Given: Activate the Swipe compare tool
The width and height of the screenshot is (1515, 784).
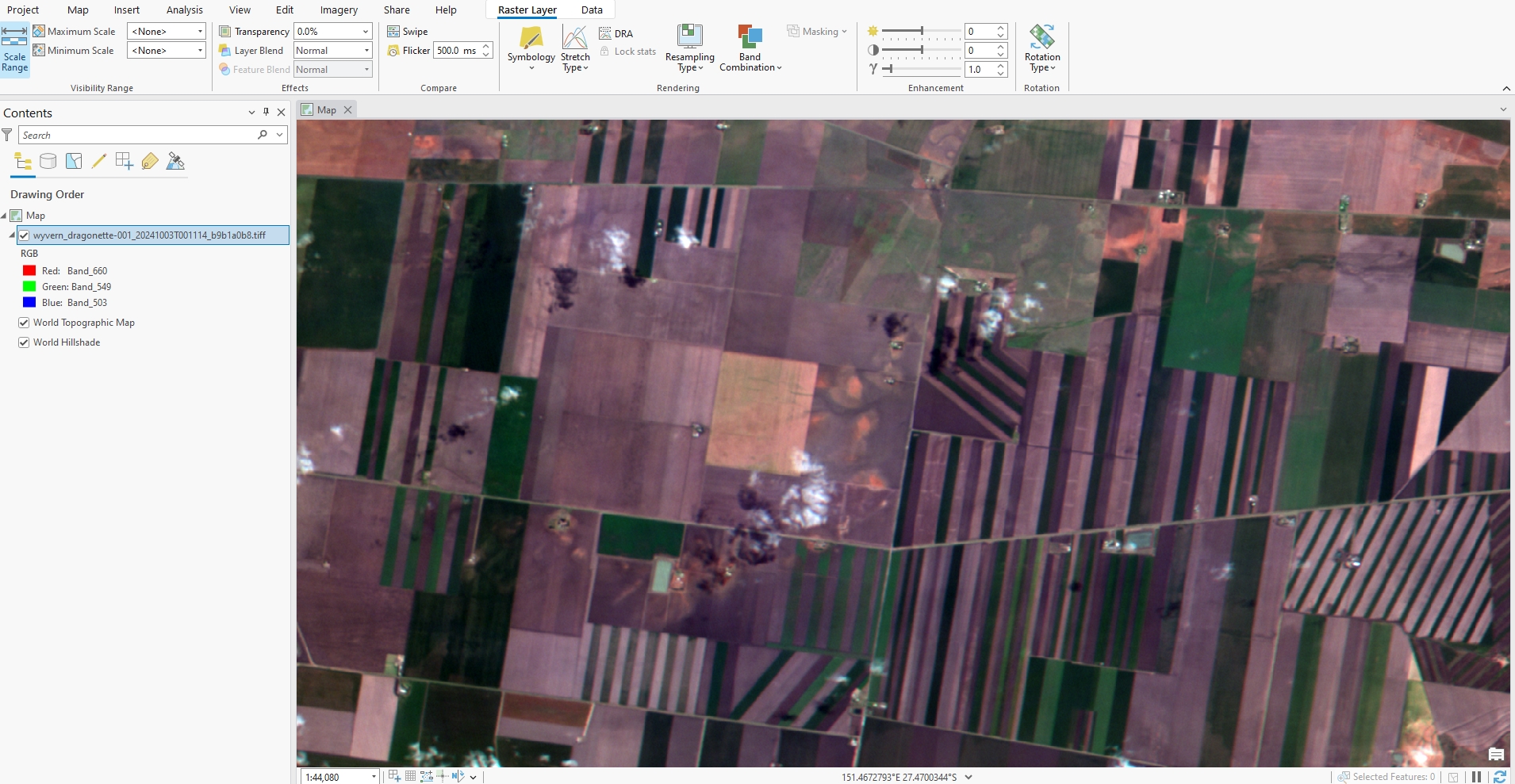Looking at the screenshot, I should click(x=408, y=32).
